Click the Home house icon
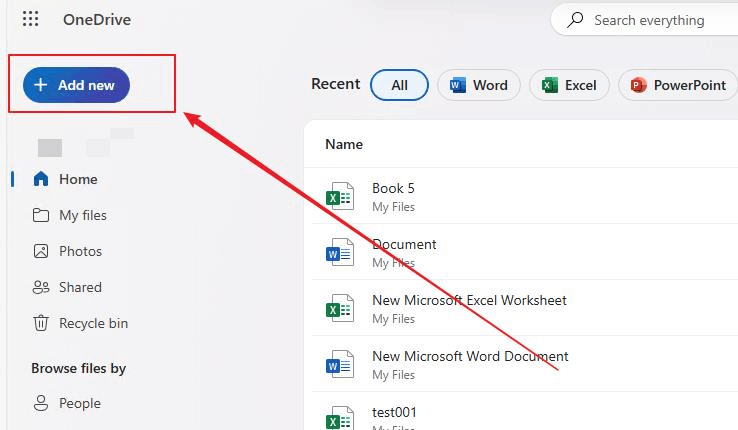Viewport: 738px width, 430px height. (x=41, y=179)
